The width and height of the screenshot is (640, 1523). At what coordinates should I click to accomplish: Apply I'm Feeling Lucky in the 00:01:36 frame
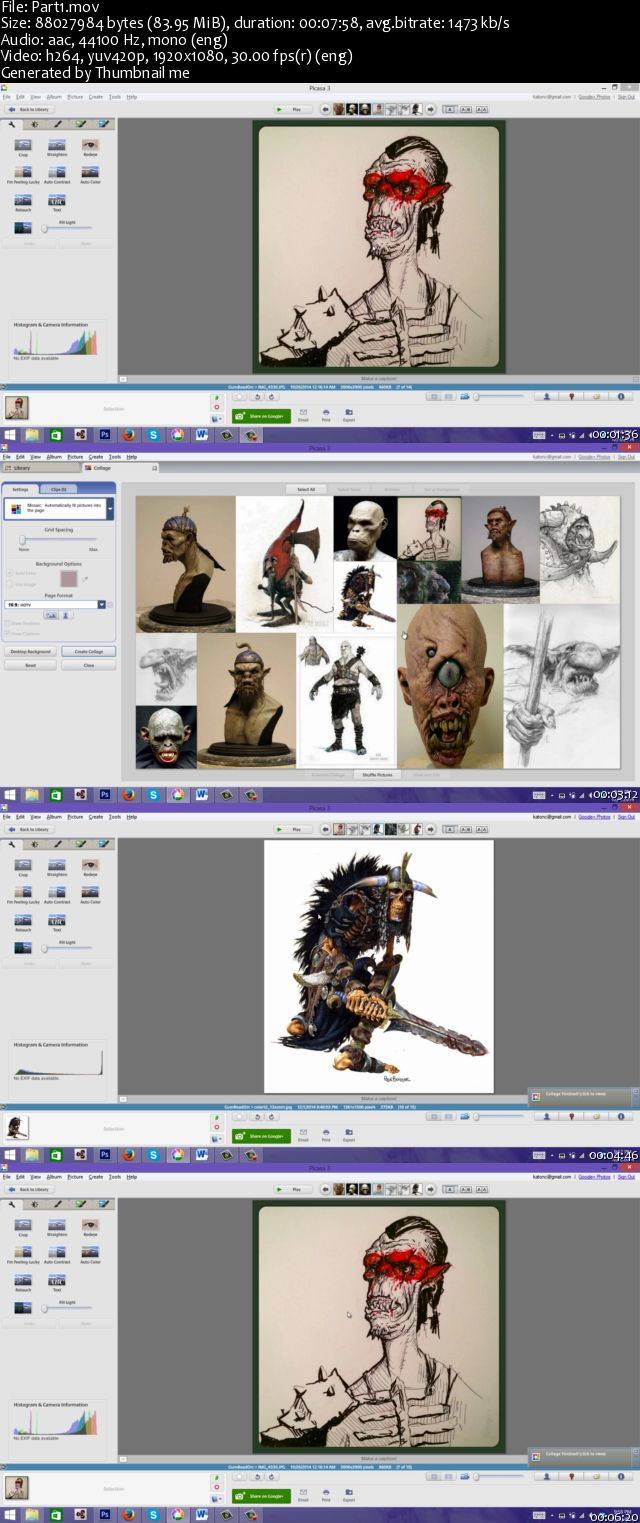(x=23, y=174)
